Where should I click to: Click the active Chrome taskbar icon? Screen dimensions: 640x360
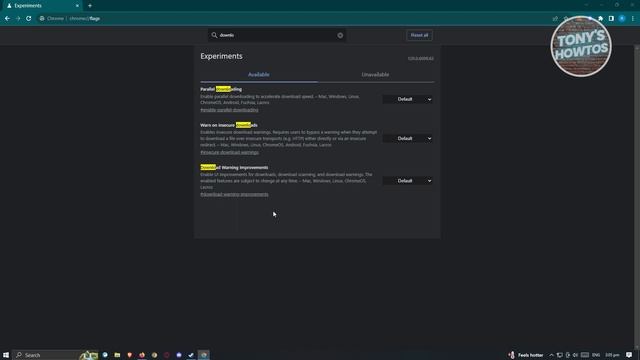click(x=204, y=355)
